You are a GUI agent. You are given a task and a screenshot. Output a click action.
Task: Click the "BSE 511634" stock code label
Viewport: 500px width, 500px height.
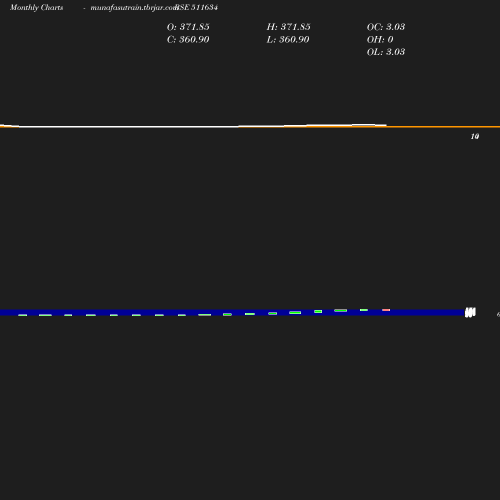pos(197,7)
